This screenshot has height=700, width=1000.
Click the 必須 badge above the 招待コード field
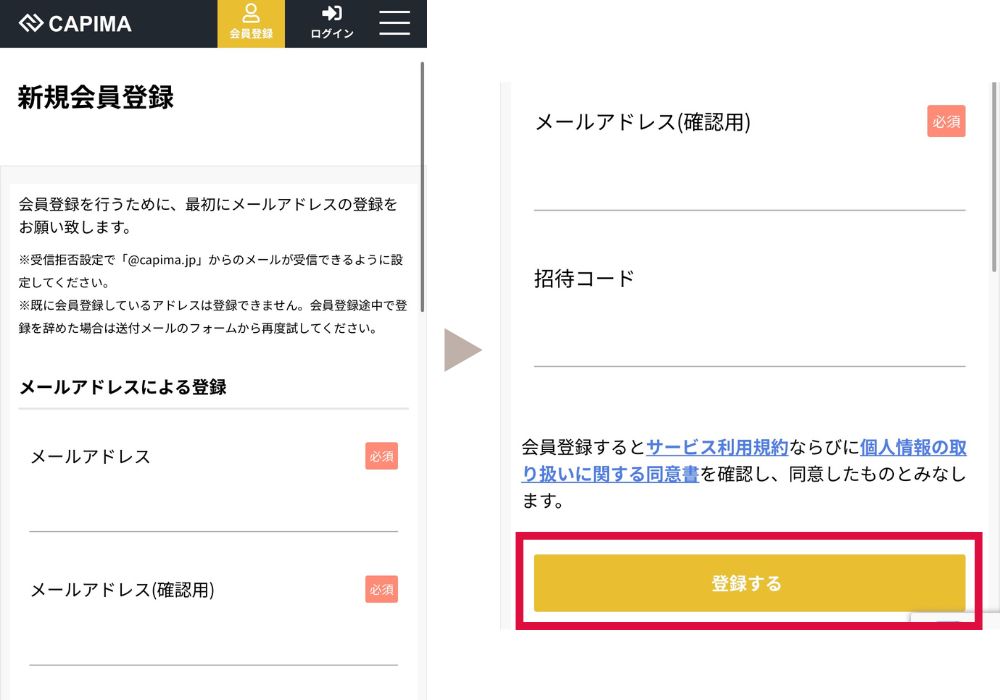pos(946,121)
